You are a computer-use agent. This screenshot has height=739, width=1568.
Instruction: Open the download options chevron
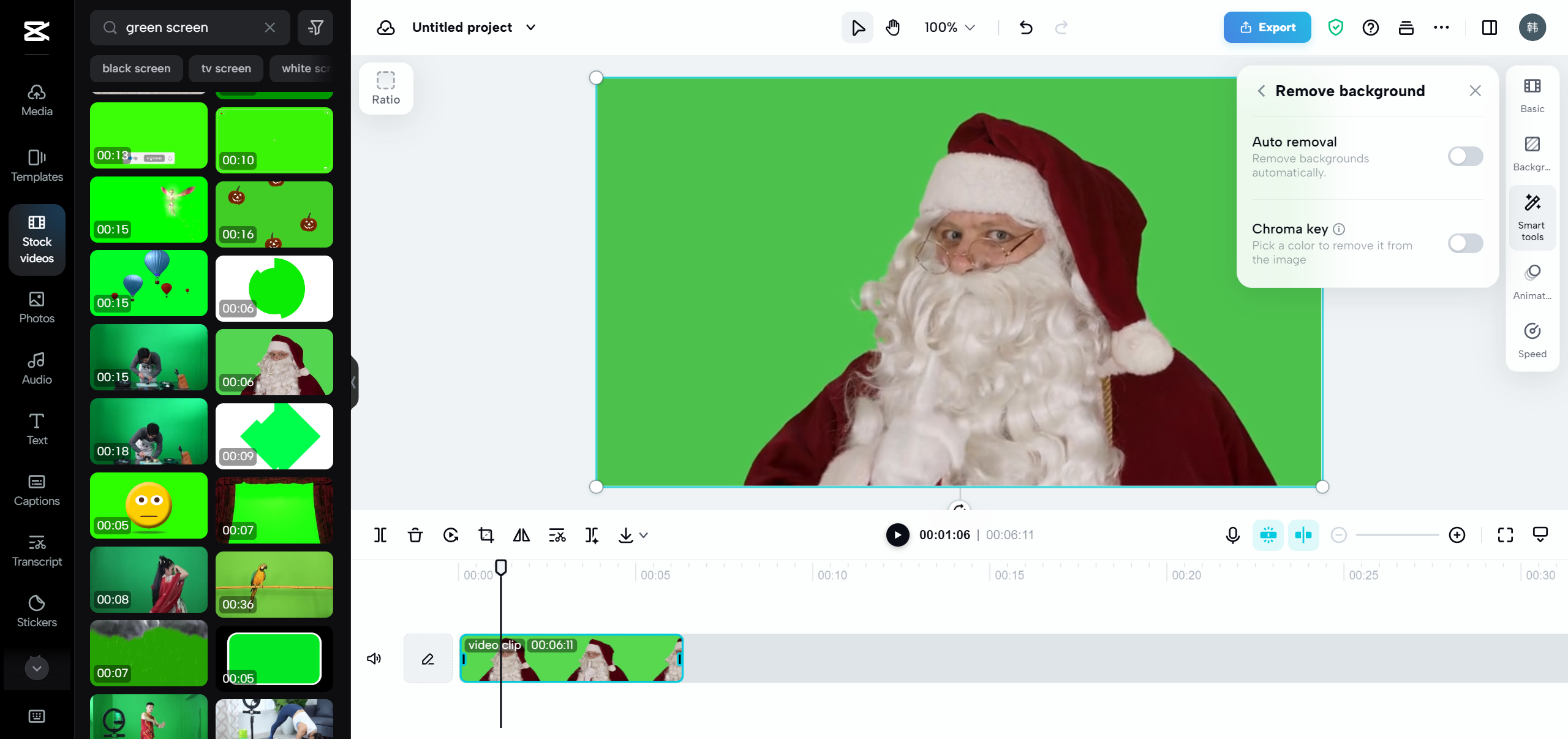tap(642, 535)
